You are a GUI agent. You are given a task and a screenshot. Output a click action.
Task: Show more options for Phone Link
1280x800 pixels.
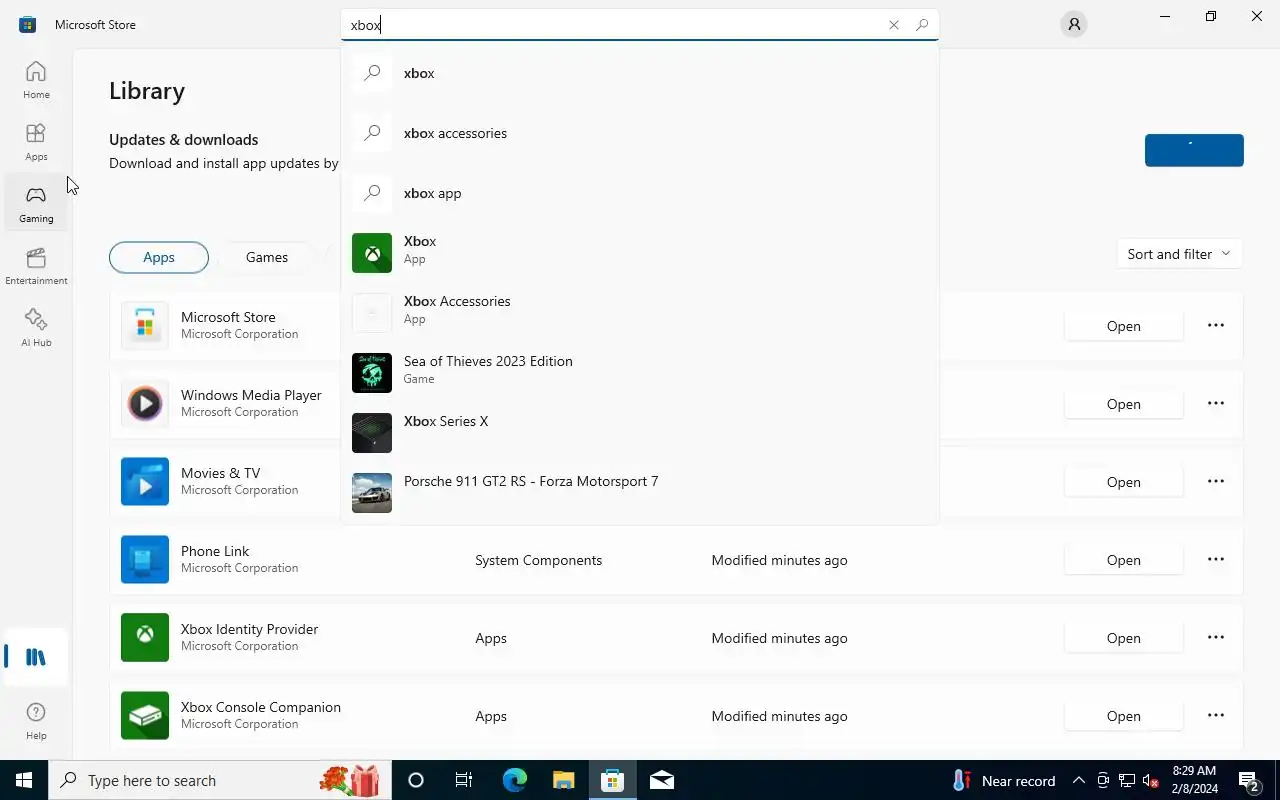point(1215,560)
